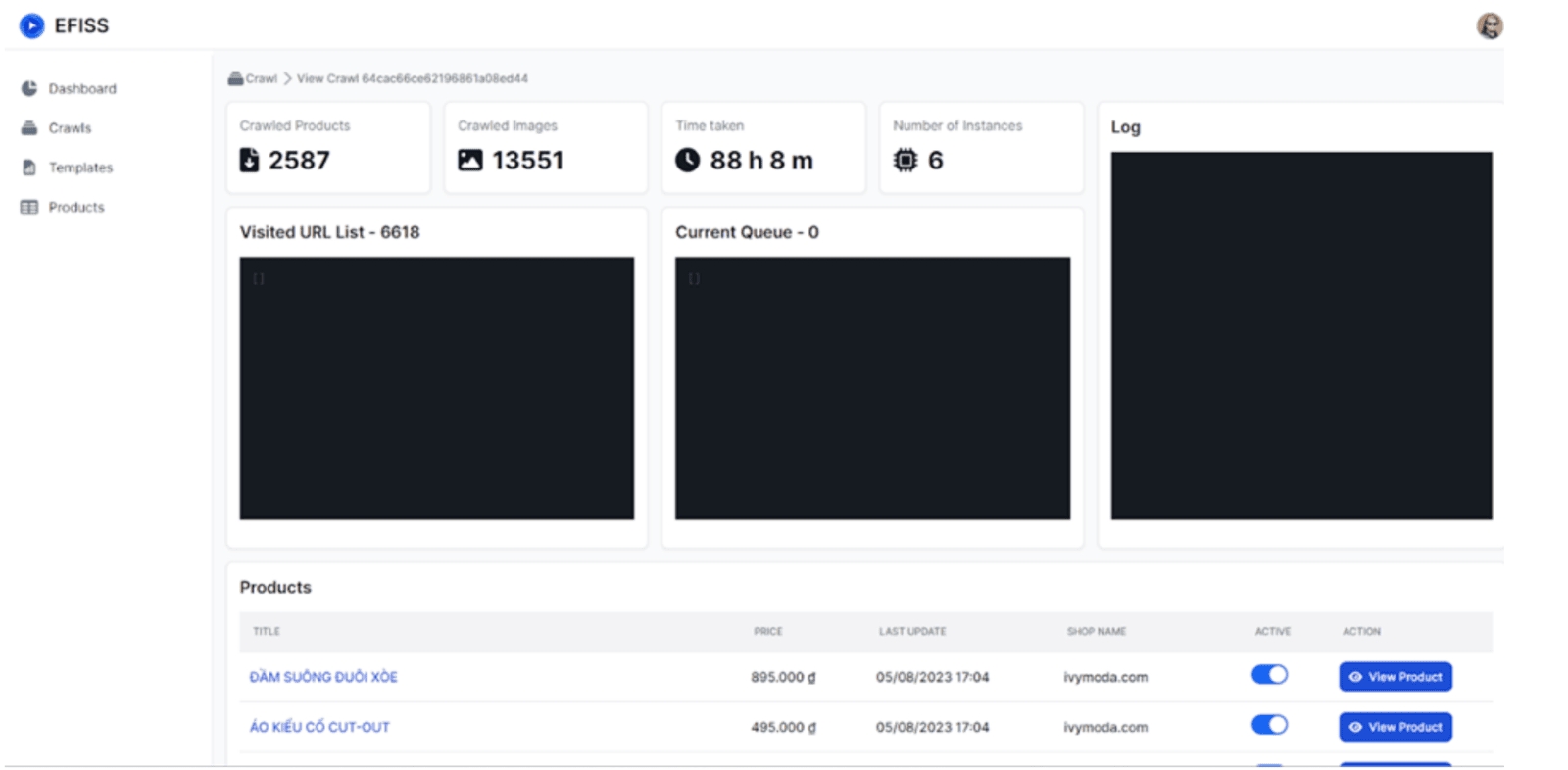Click the 13551 crawled images value
This screenshot has height=770, width=1568.
pyautogui.click(x=527, y=160)
